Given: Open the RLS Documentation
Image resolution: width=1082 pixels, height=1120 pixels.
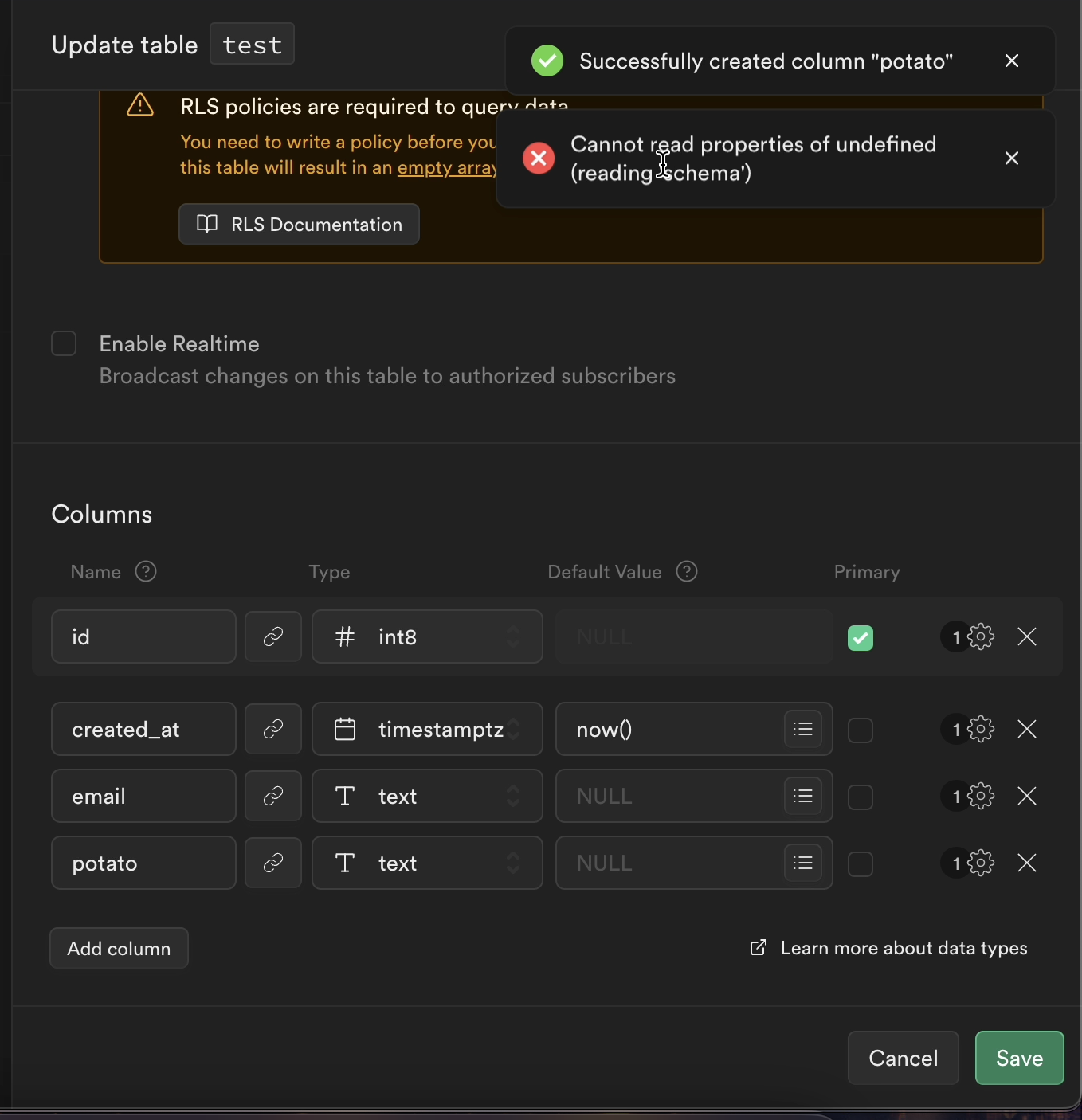Looking at the screenshot, I should tap(299, 224).
